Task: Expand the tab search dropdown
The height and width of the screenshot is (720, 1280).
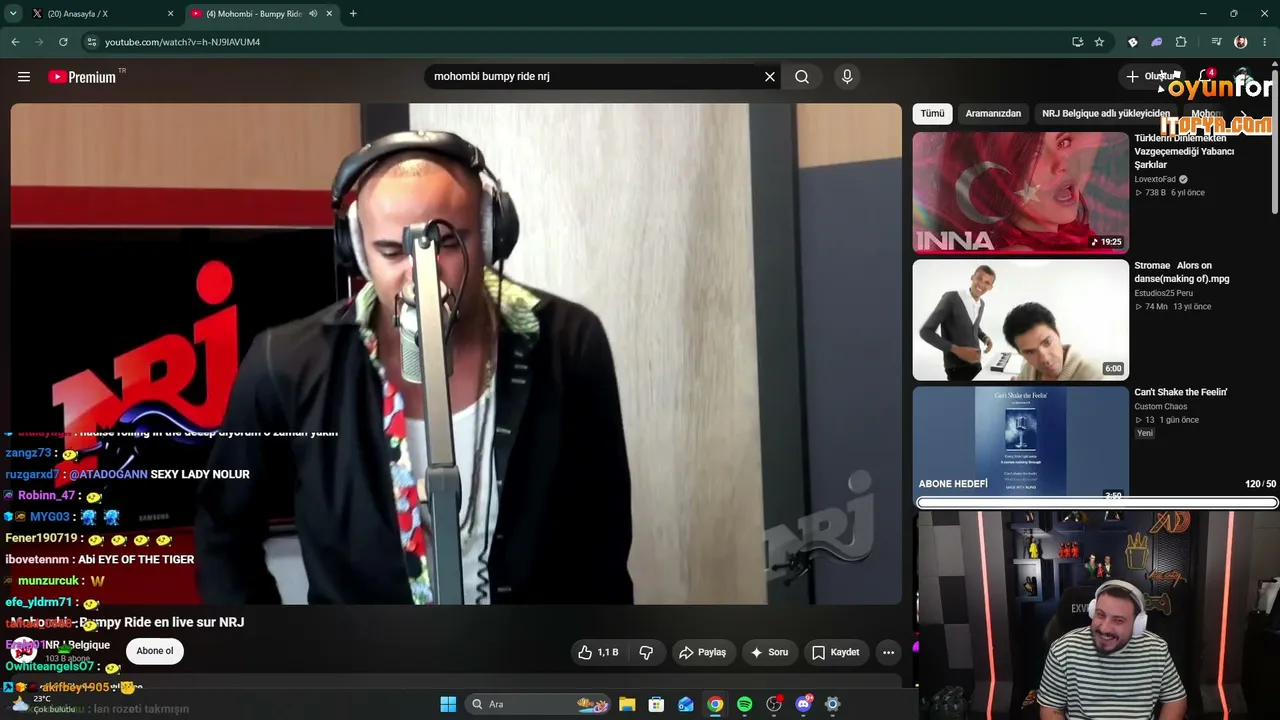Action: [13, 14]
